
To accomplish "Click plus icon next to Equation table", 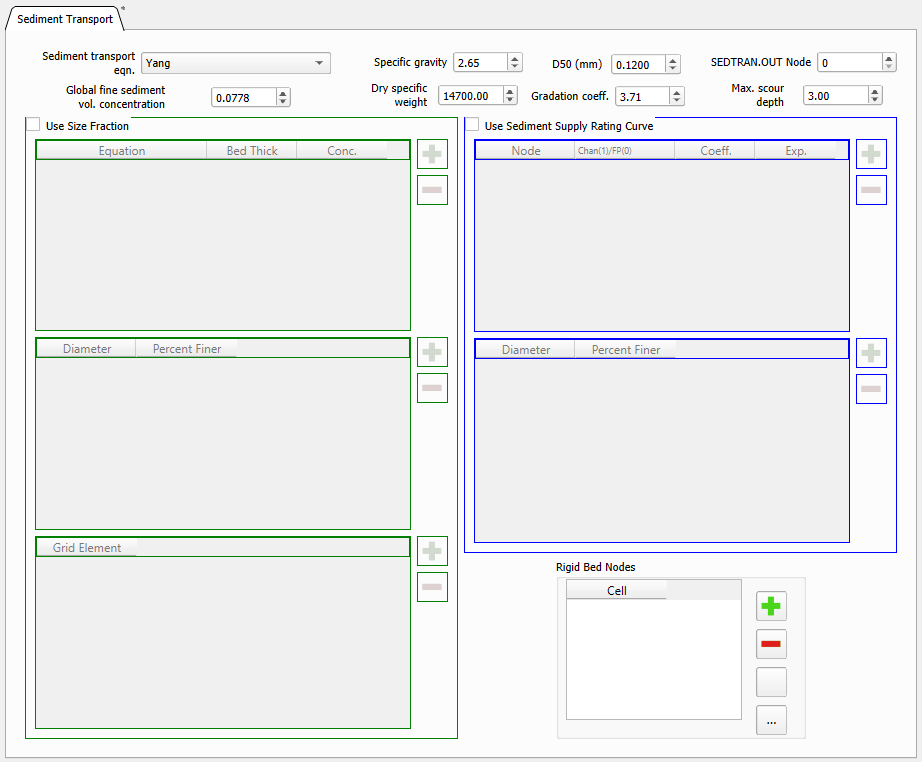I will 432,155.
